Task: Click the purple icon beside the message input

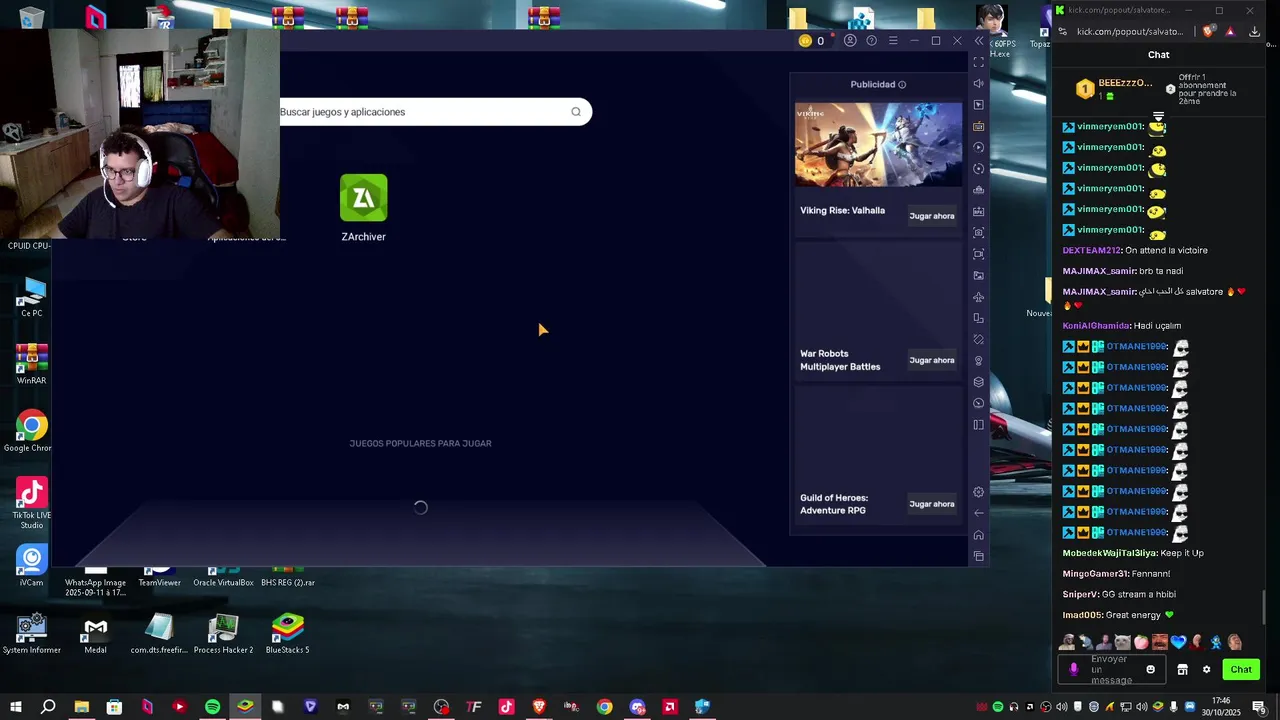Action: tap(1074, 670)
